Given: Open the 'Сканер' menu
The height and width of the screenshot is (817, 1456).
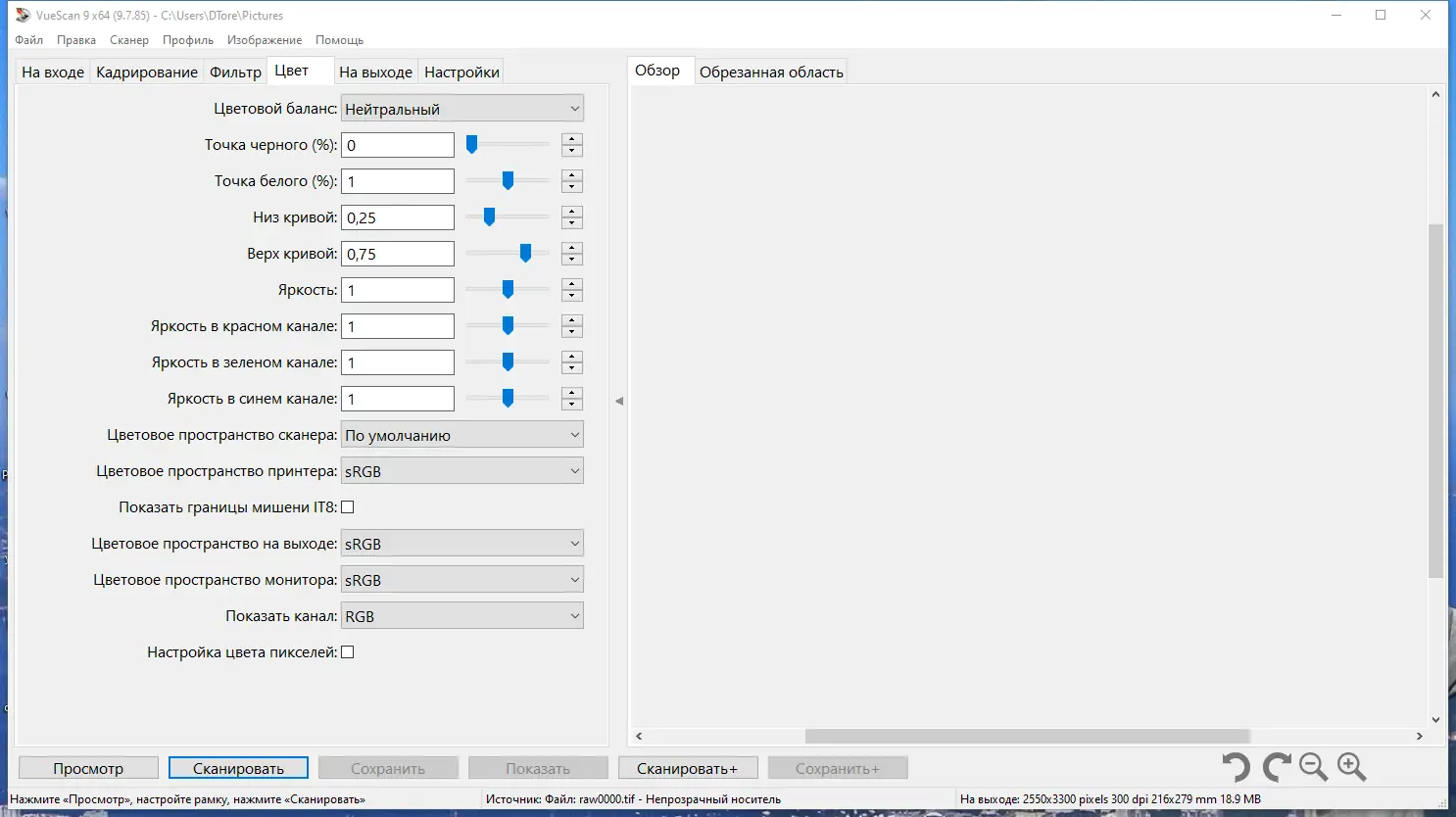Looking at the screenshot, I should (129, 40).
